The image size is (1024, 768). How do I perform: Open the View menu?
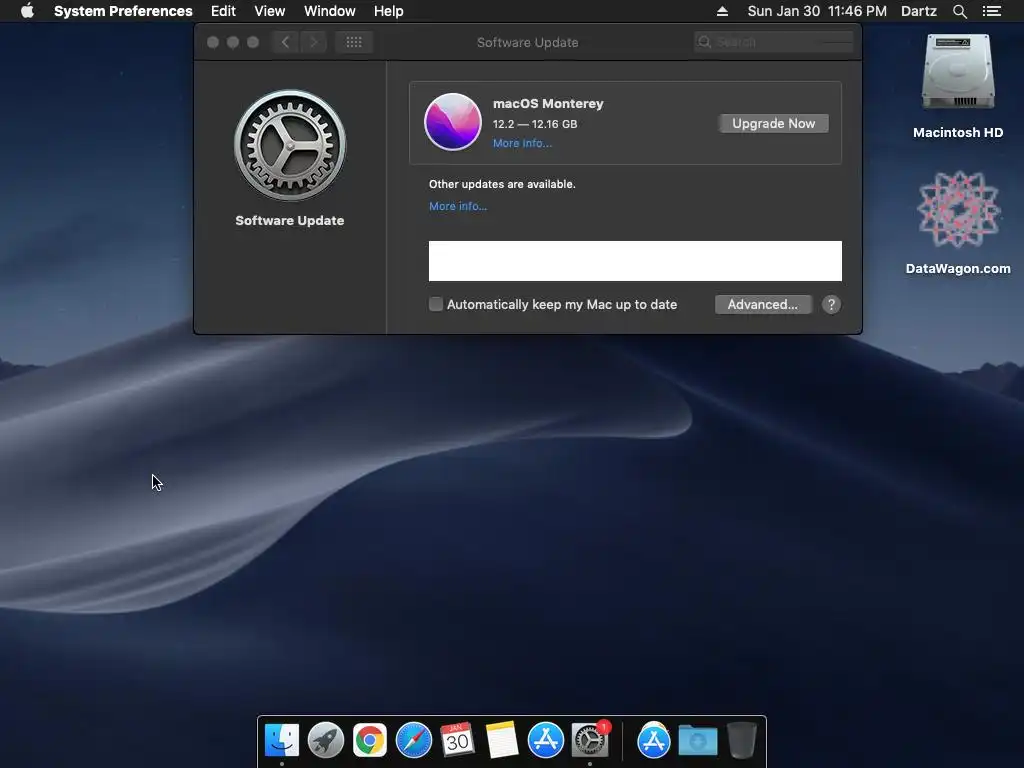[270, 11]
